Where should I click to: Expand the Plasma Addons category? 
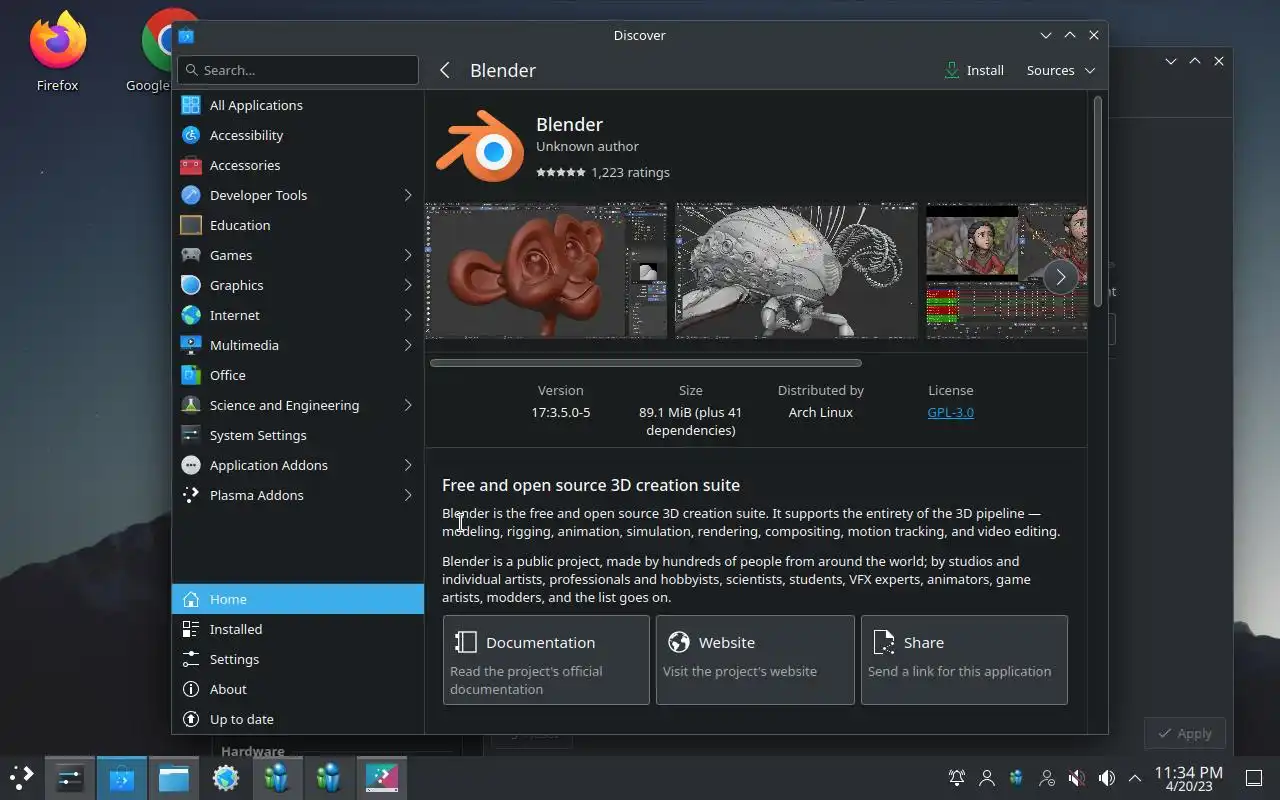408,495
